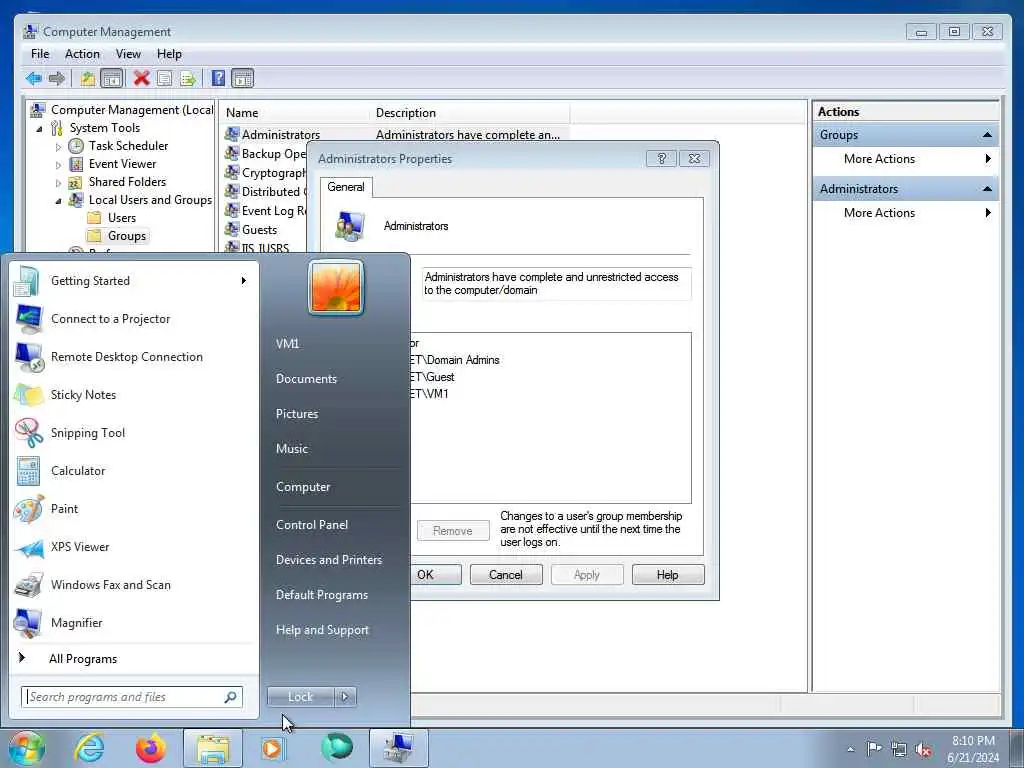
Task: Click Computer Management taskbar button
Action: coord(399,748)
